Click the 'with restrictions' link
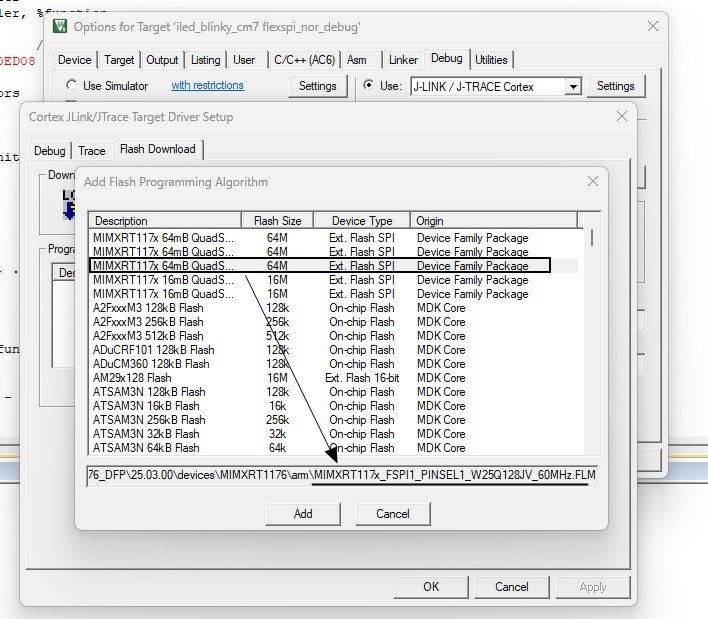The height and width of the screenshot is (619, 708). point(207,85)
